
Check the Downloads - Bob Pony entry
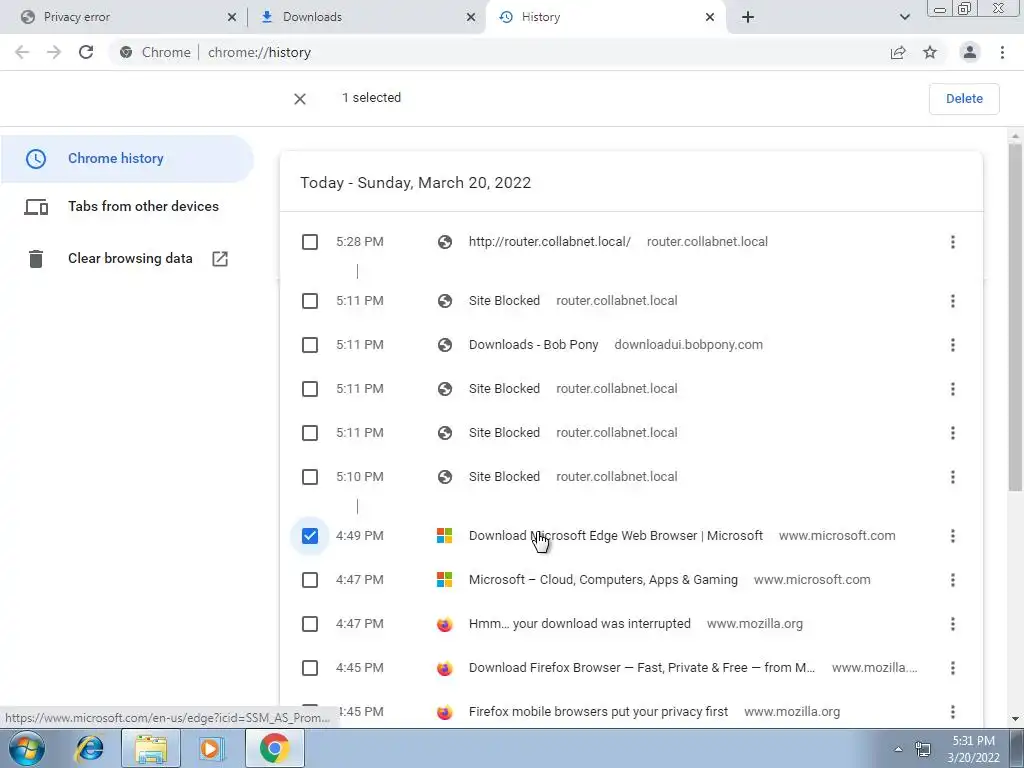[310, 345]
